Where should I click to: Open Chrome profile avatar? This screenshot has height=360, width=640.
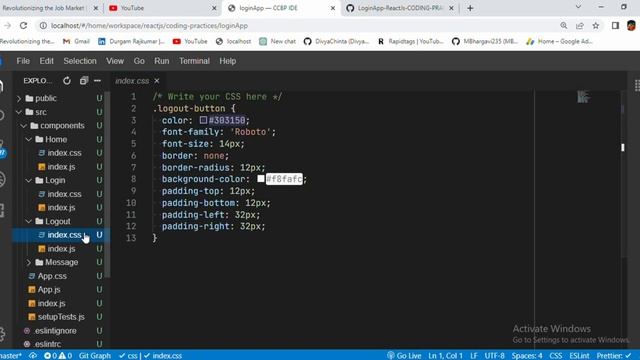click(x=631, y=25)
